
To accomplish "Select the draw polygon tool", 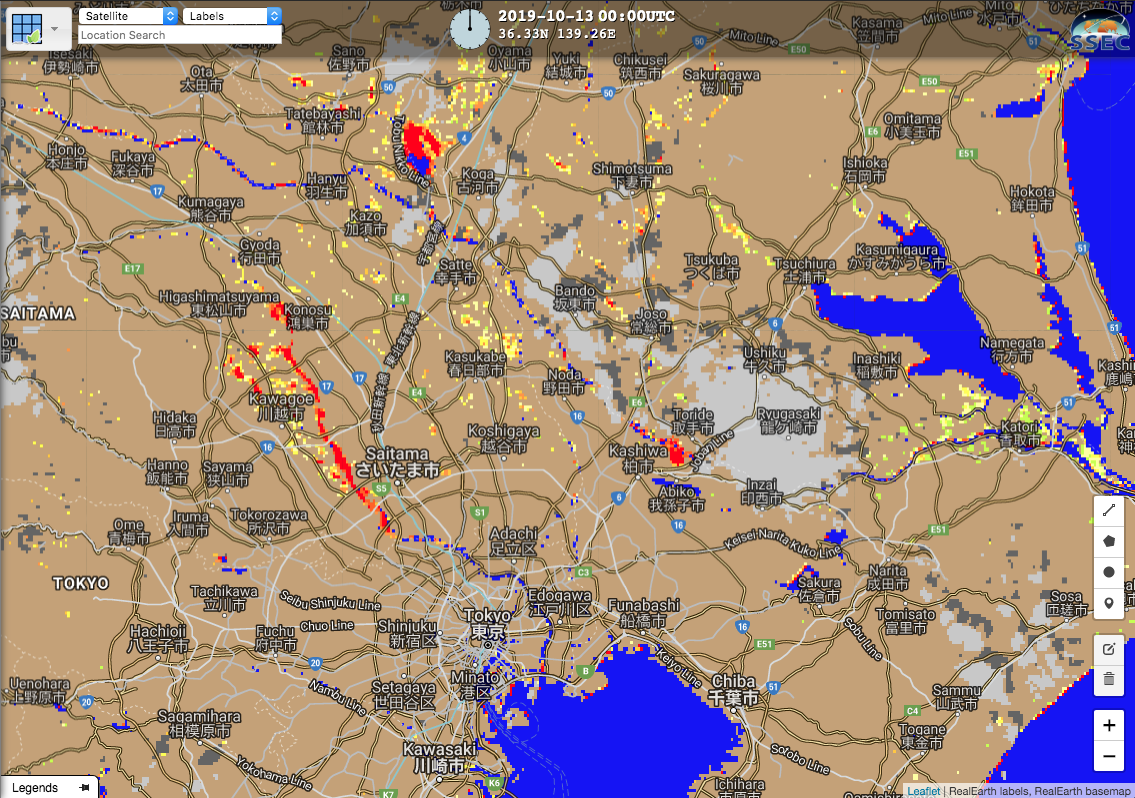I will pyautogui.click(x=1108, y=541).
